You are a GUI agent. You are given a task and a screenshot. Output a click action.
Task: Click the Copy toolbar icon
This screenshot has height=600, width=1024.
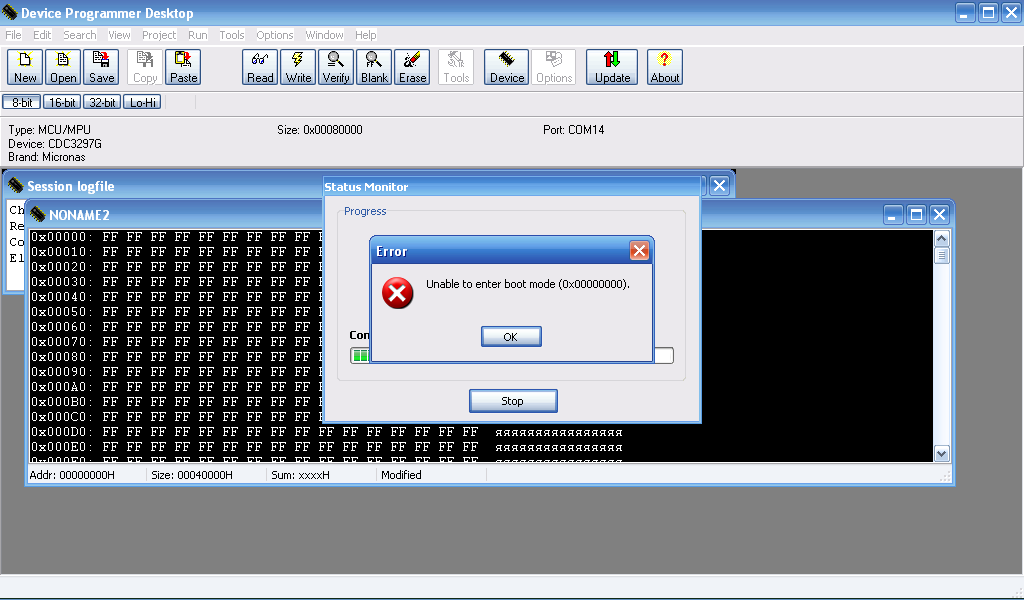145,67
